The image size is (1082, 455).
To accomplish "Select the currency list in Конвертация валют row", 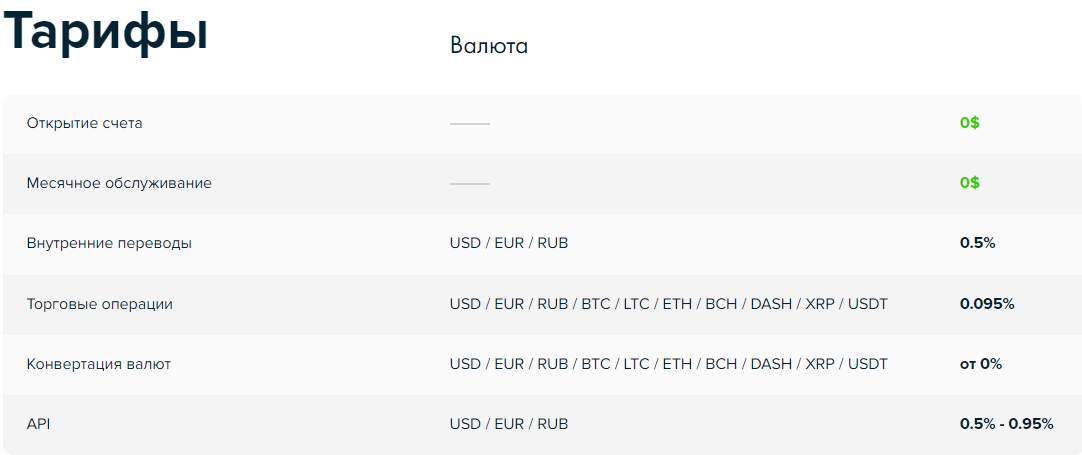I will click(669, 364).
